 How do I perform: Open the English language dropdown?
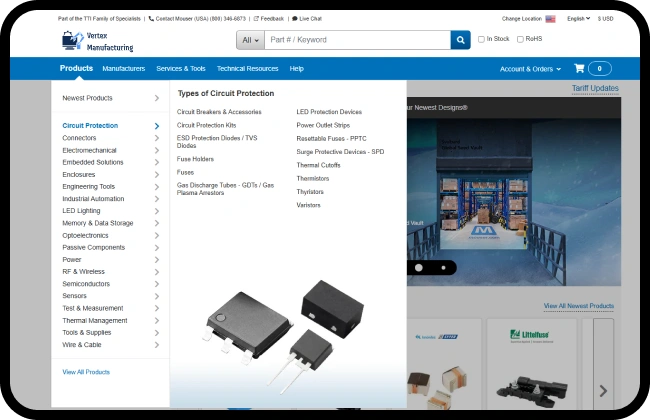tap(578, 18)
